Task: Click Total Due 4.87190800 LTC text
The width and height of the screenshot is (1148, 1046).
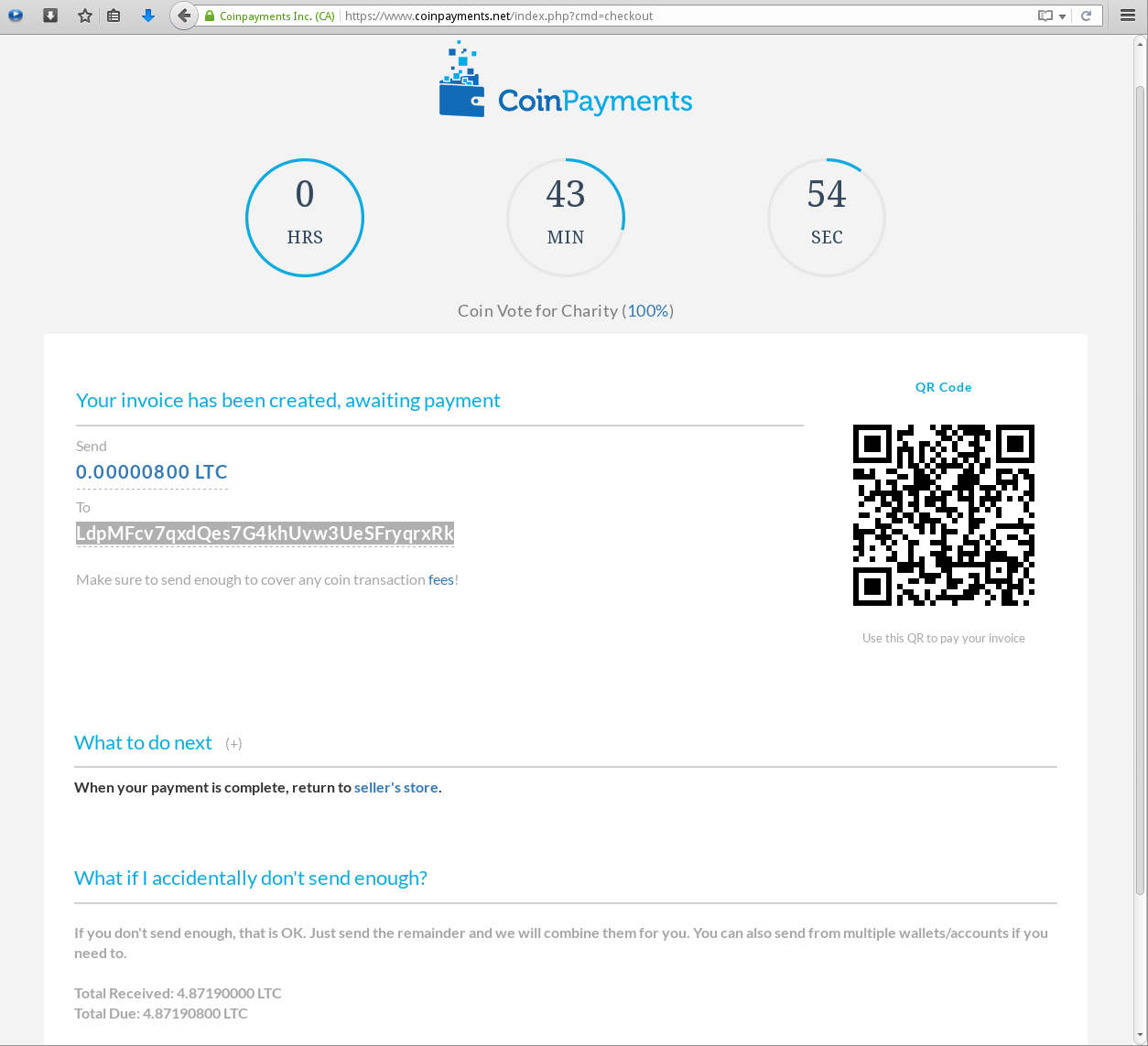Action: pyautogui.click(x=161, y=1014)
